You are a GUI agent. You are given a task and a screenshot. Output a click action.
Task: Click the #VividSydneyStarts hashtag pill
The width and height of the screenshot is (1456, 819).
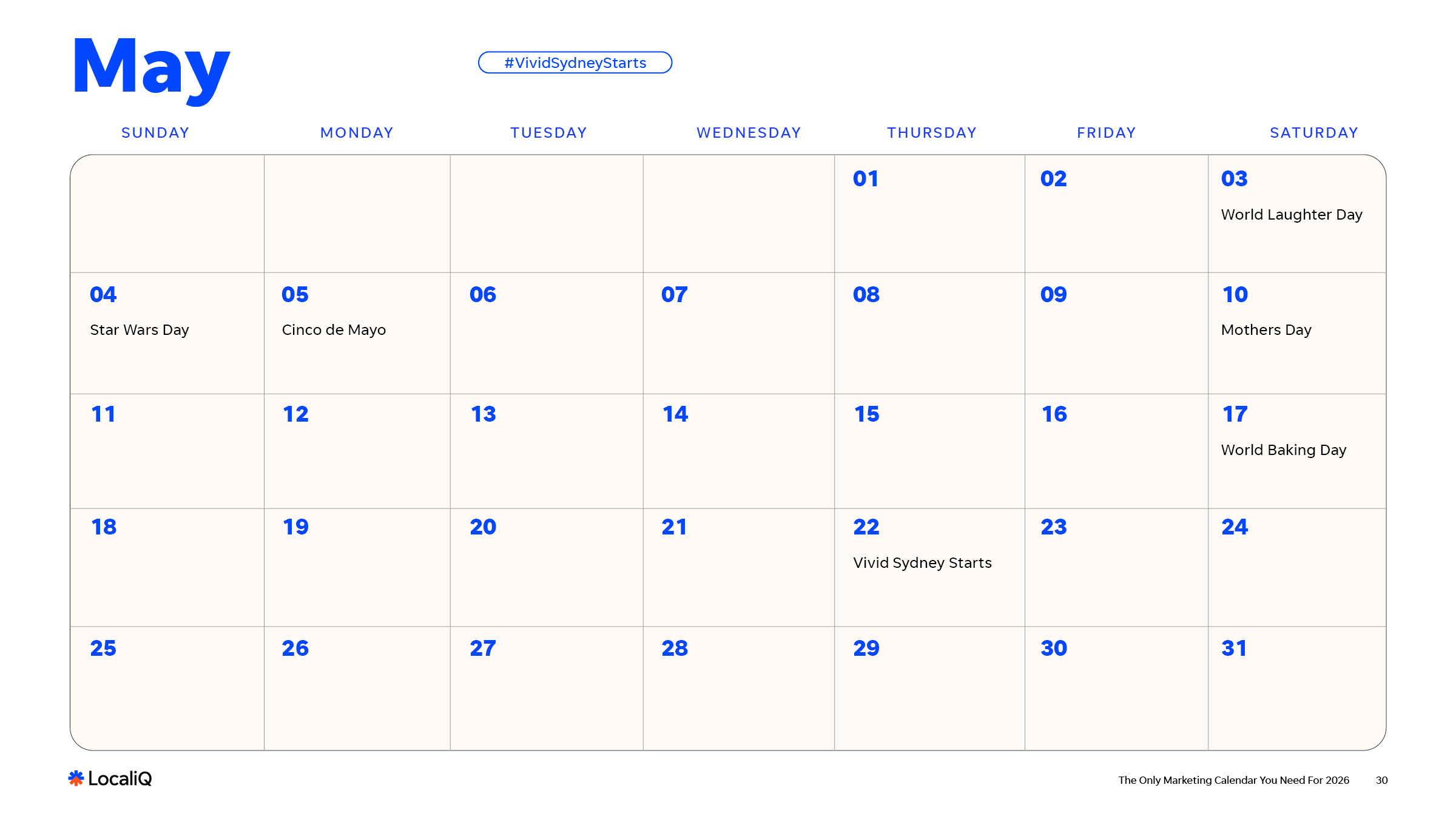point(575,63)
